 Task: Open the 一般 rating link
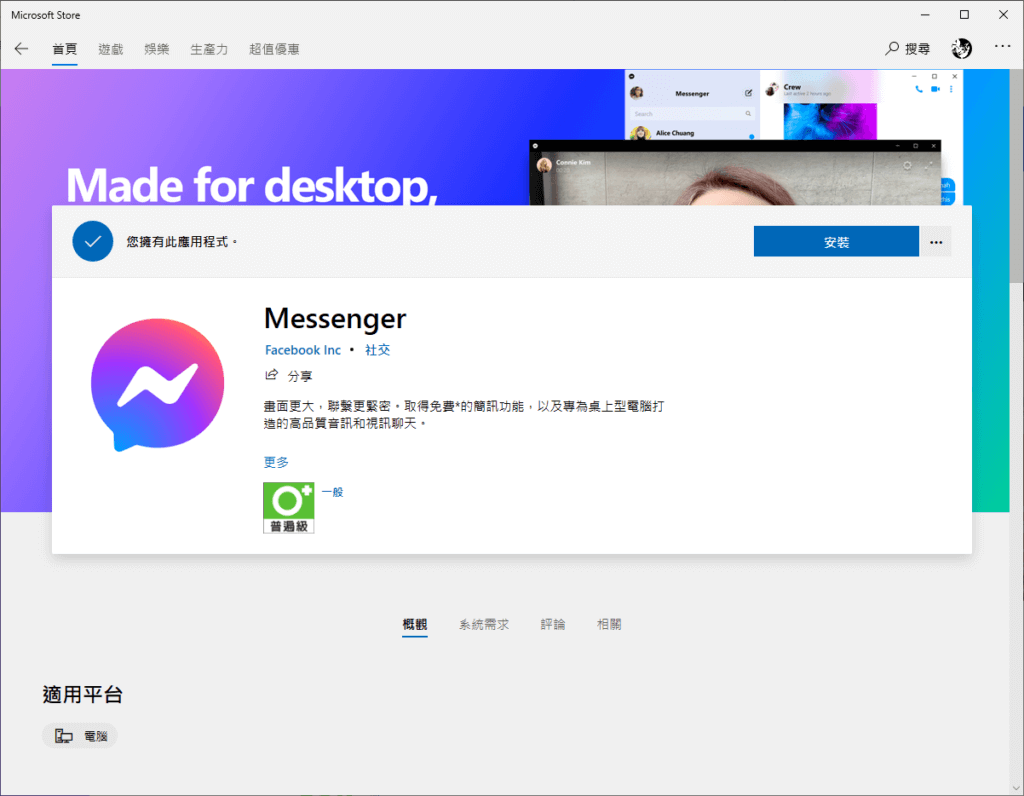coord(332,492)
